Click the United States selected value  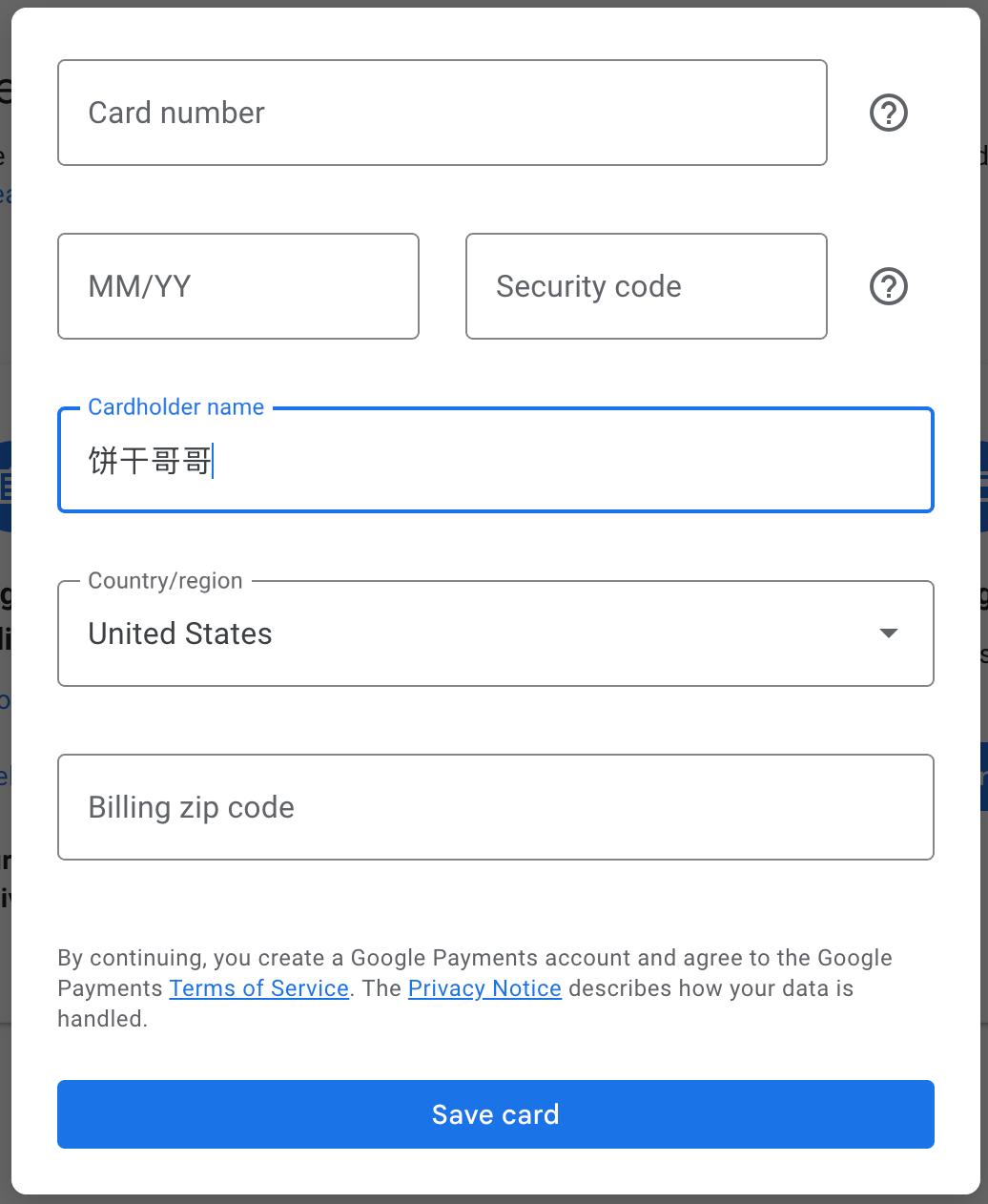180,634
